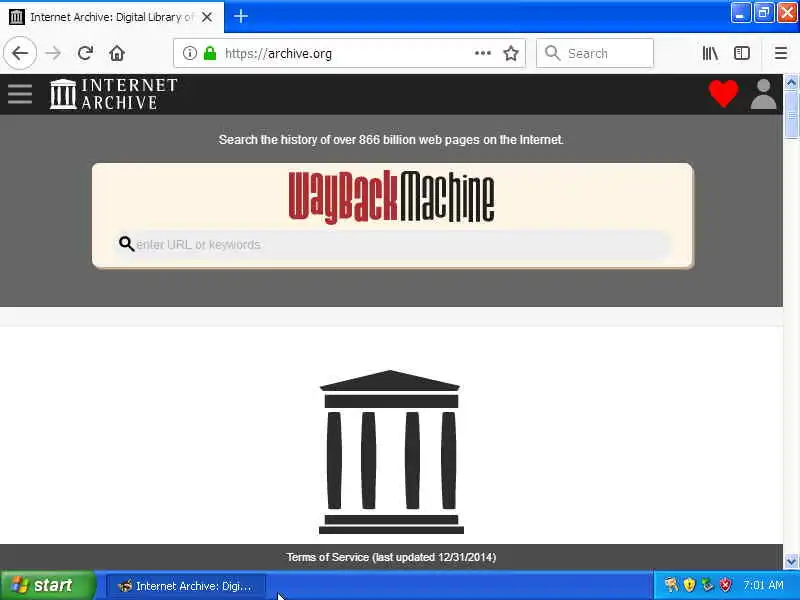Viewport: 800px width, 600px height.
Task: Click the vertical scrollbar thumb
Action: [x=791, y=114]
